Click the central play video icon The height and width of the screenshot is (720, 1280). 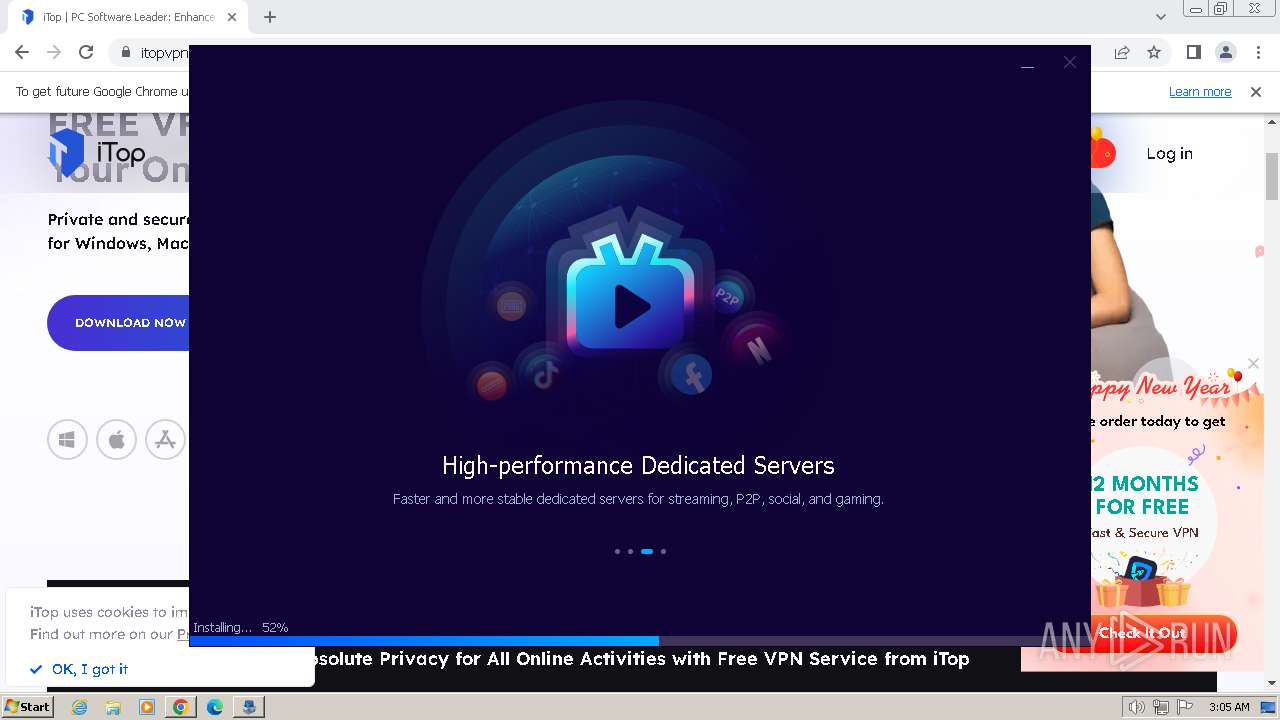coord(631,306)
